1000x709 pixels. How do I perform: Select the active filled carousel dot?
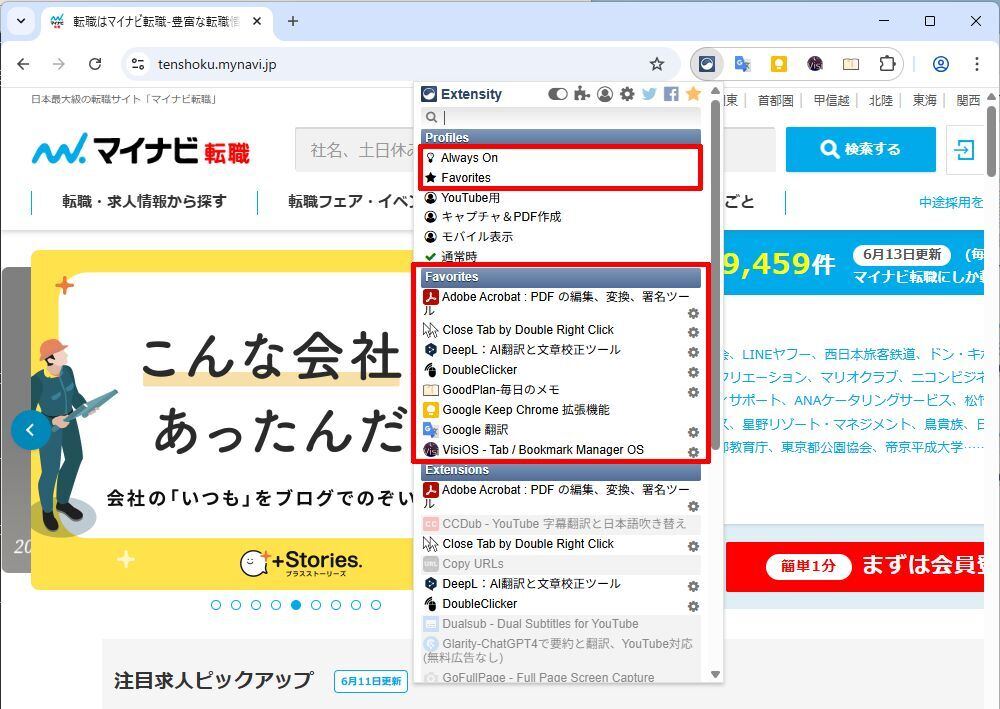point(296,604)
